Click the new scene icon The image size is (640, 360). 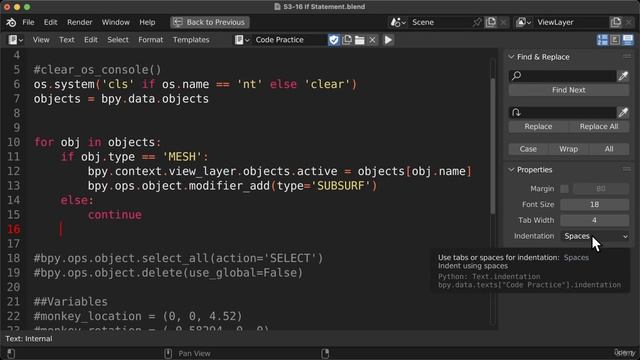pyautogui.click(x=491, y=22)
